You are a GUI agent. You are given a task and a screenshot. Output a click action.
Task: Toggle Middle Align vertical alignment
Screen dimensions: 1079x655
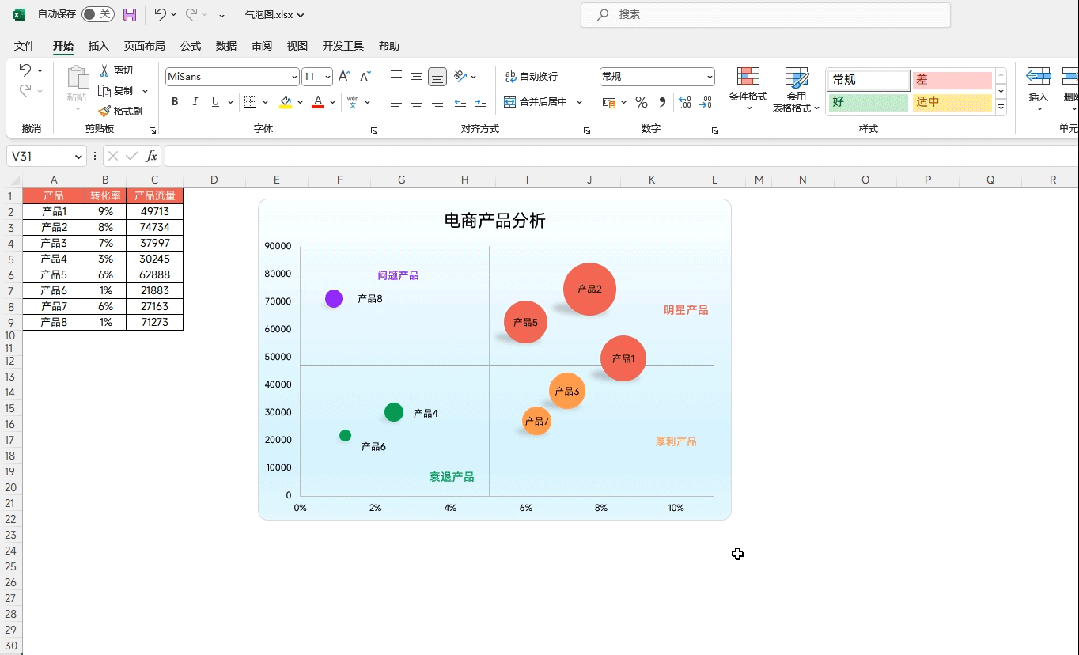pyautogui.click(x=416, y=76)
